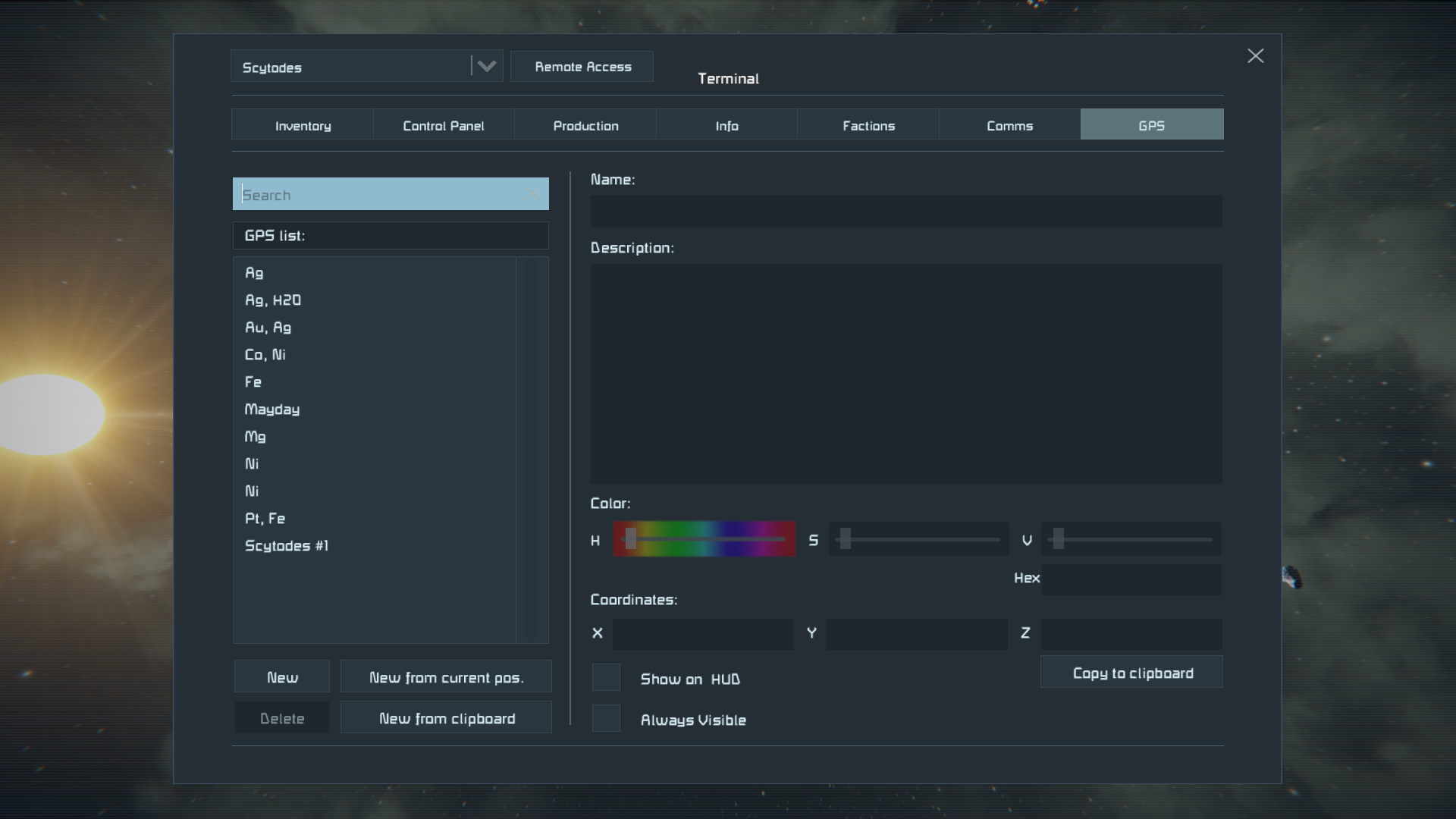Click Copy to clipboard button
The image size is (1456, 819).
coord(1132,673)
